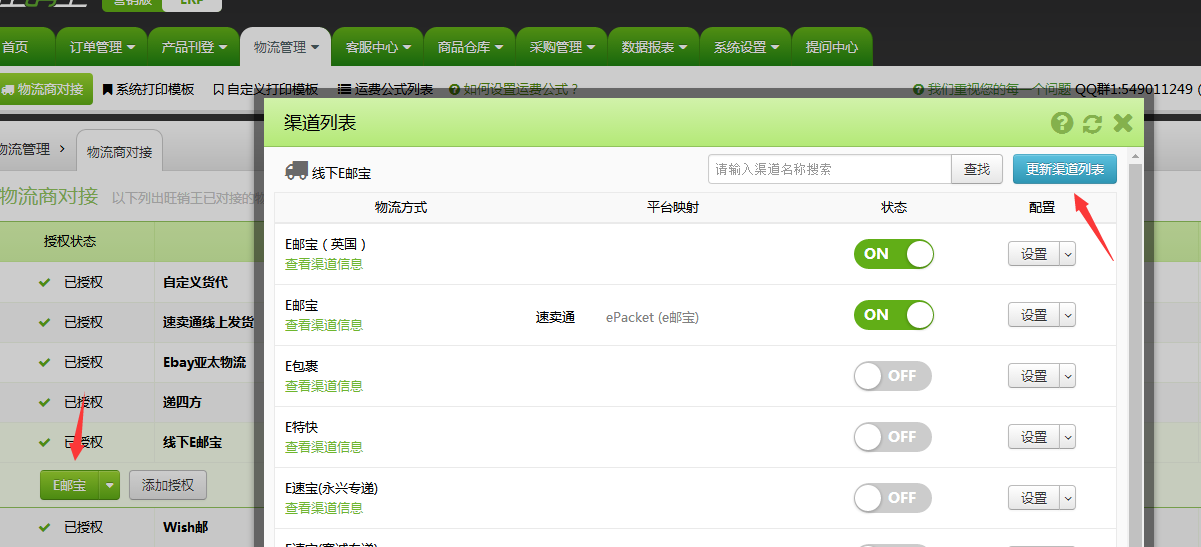Screen dimensions: 1201x547
Task: Turn off the E邮宝（英国）switch
Action: (x=893, y=254)
